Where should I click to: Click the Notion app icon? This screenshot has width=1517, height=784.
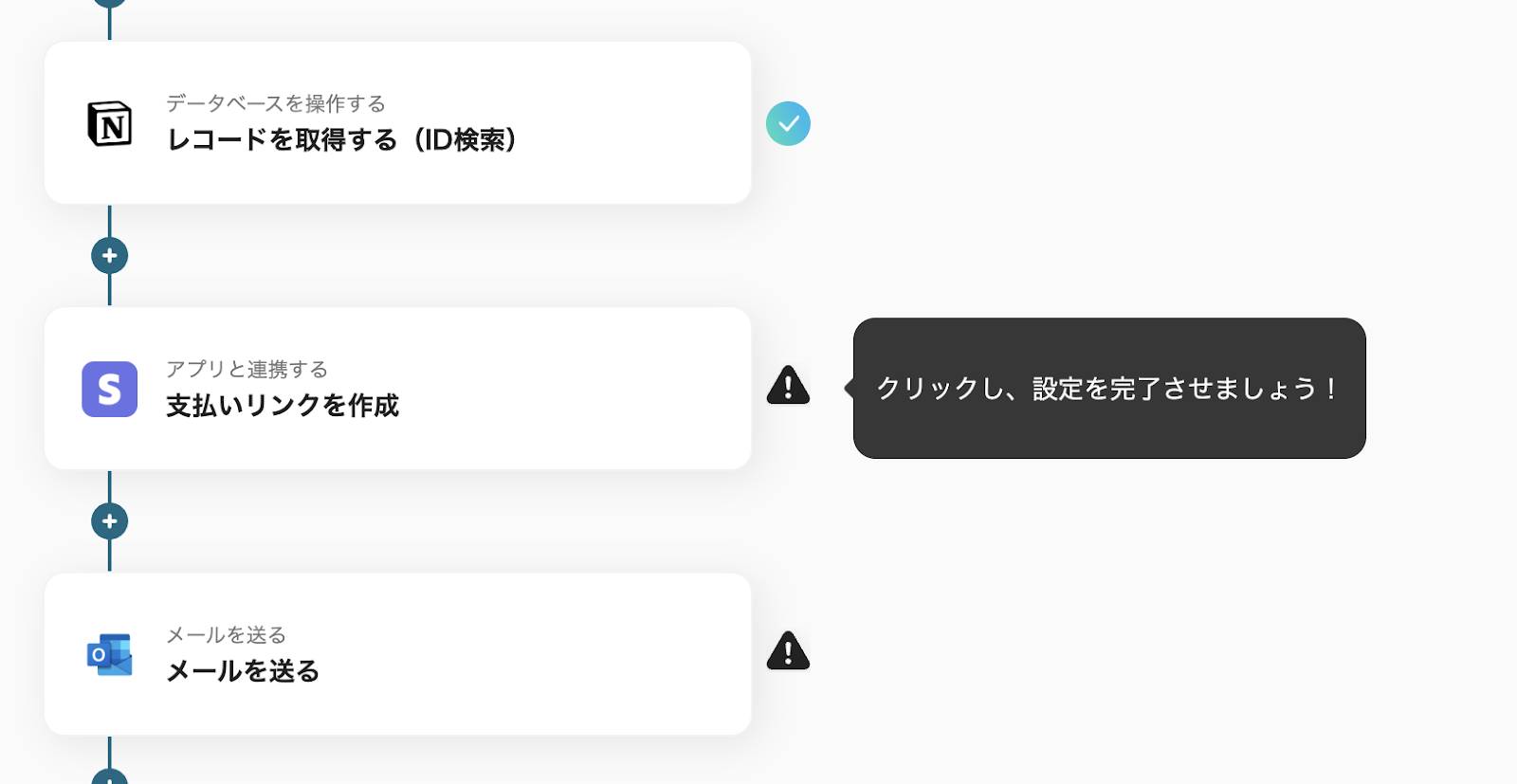[x=110, y=124]
